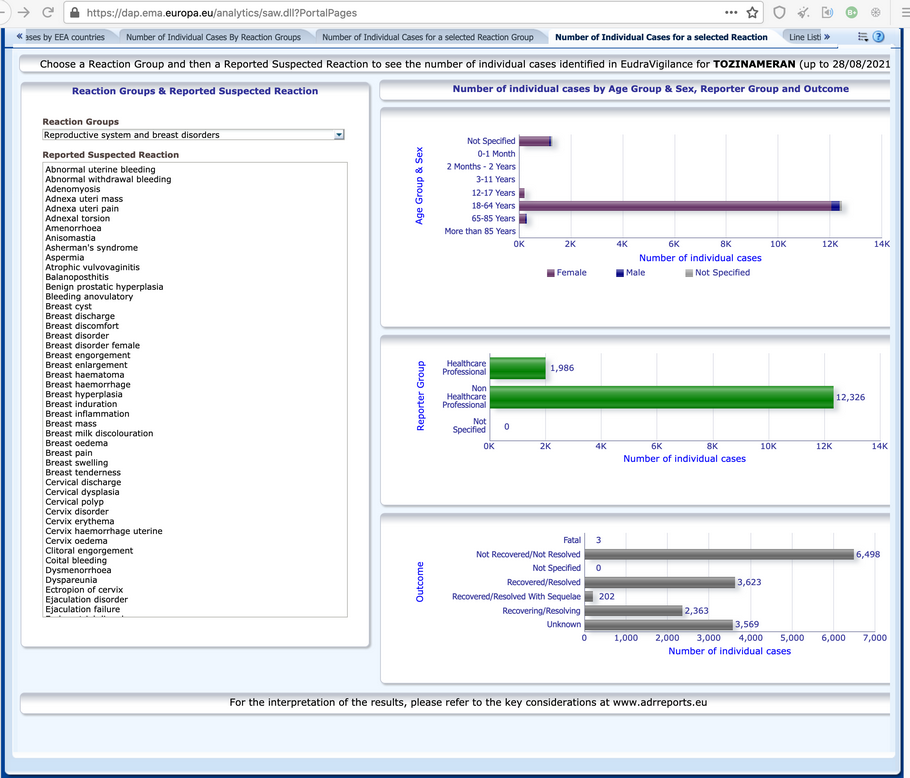This screenshot has height=778, width=910.
Task: Click the browser address bar URL
Action: [x=222, y=13]
